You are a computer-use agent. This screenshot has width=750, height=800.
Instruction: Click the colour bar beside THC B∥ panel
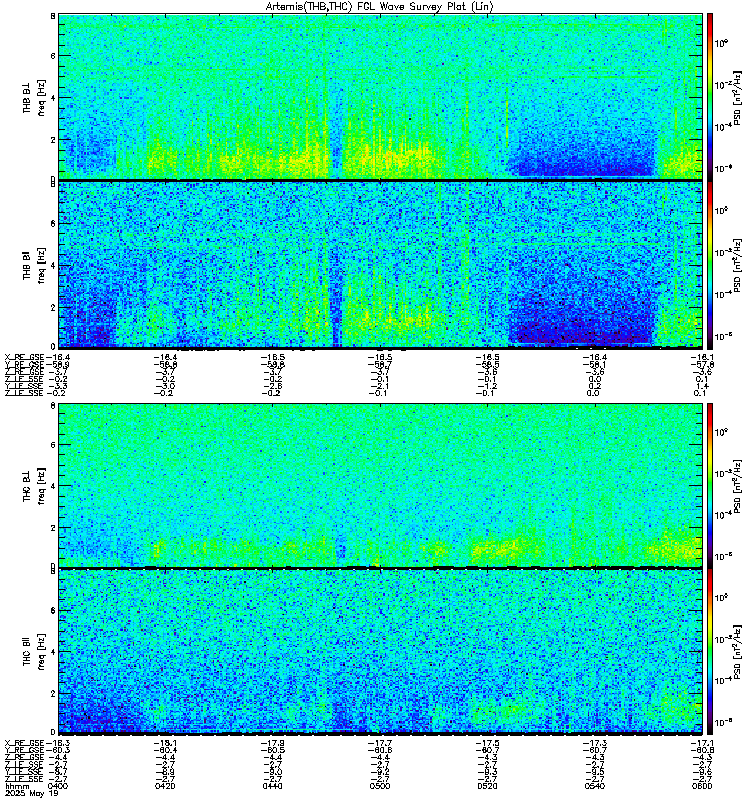pos(710,651)
